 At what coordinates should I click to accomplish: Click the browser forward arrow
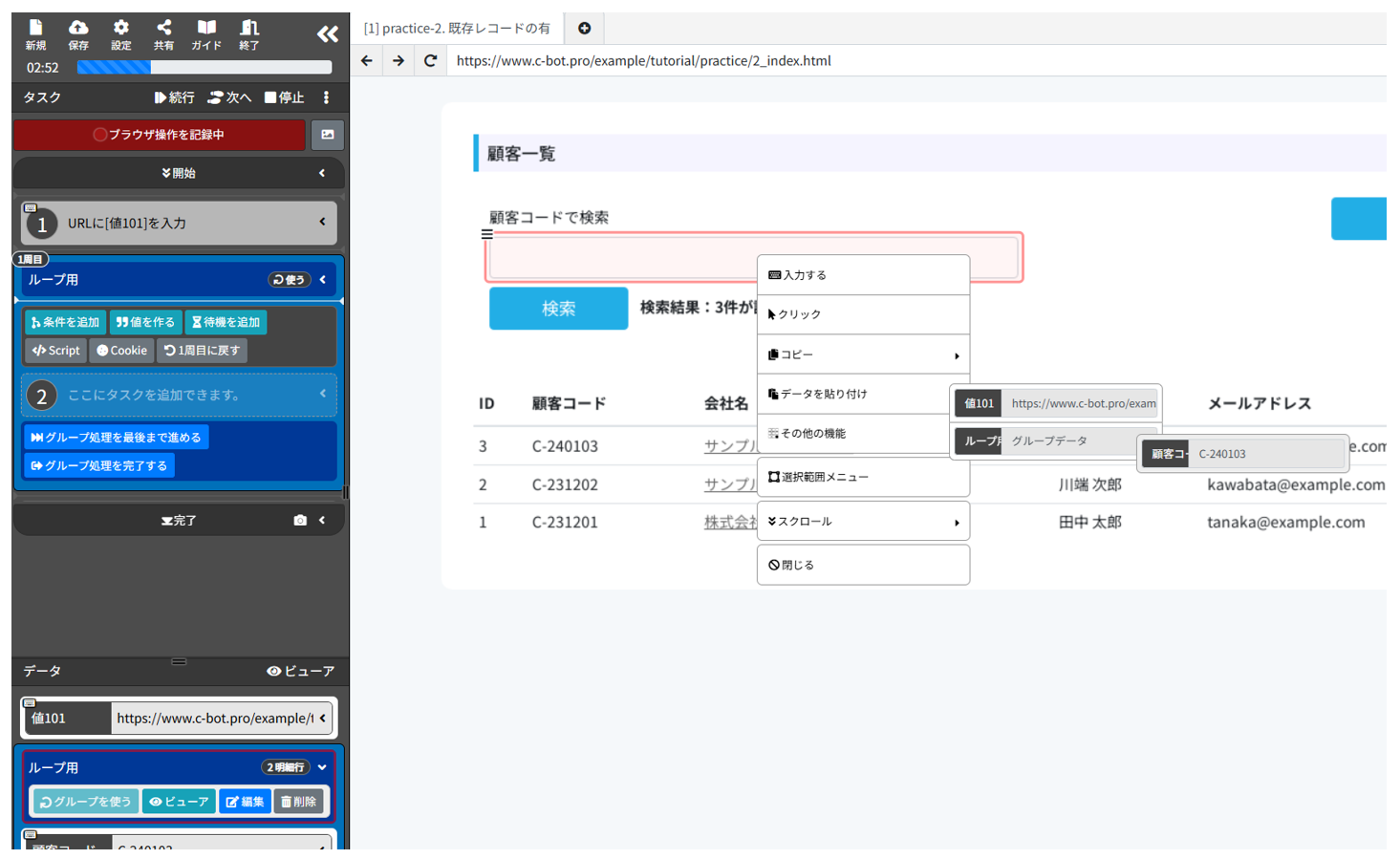398,60
